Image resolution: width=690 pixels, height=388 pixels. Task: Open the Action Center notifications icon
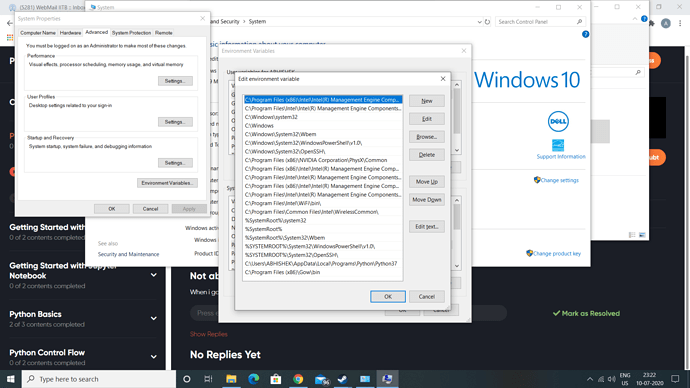(675, 379)
